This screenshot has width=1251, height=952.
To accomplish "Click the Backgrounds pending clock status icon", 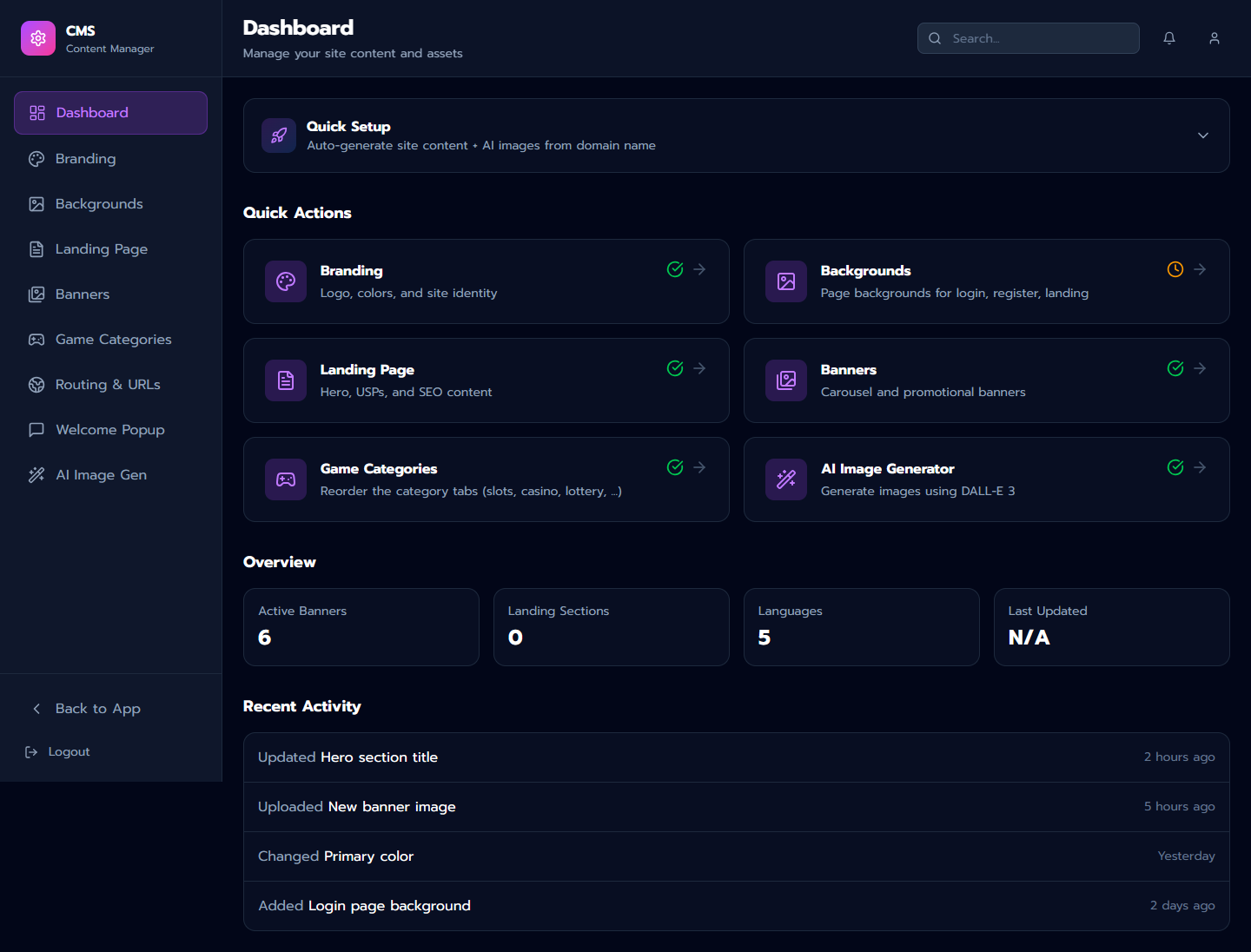I will [1175, 269].
